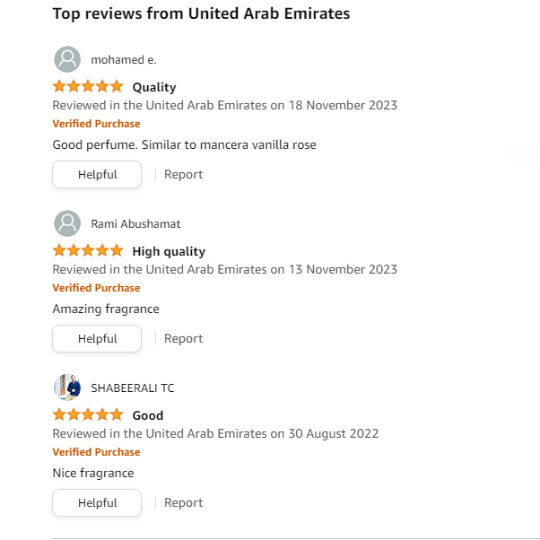This screenshot has width=540, height=540.
Task: Mark mohamed e.'s review as Helpful
Action: pos(97,175)
